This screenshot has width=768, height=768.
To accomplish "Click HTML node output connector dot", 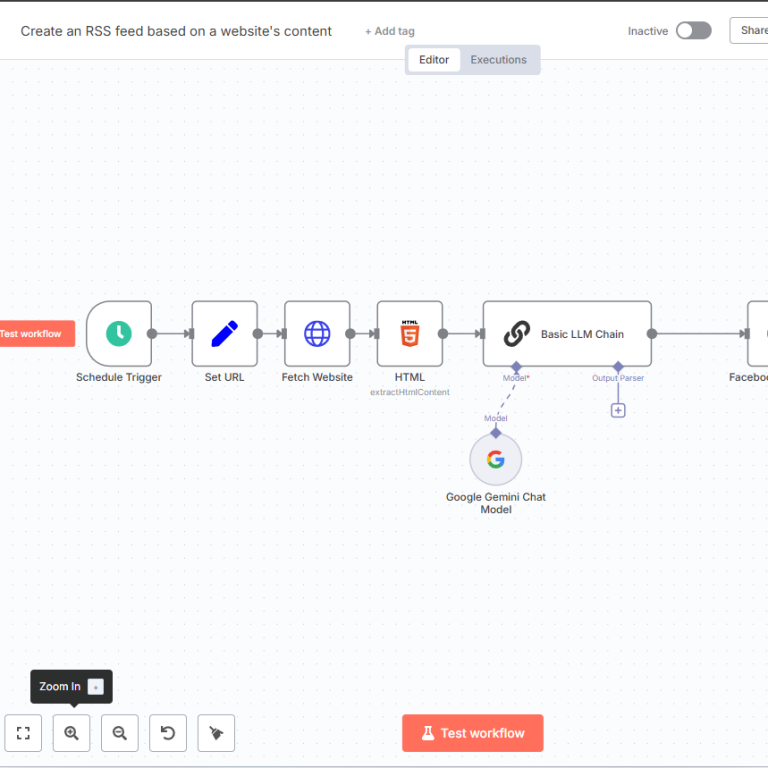I will [443, 334].
